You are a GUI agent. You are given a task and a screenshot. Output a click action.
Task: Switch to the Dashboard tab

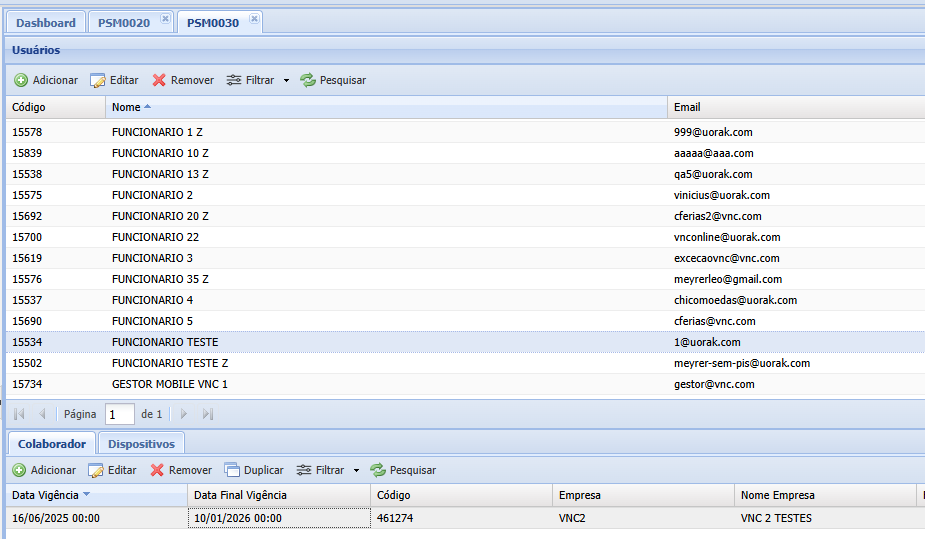pyautogui.click(x=45, y=23)
